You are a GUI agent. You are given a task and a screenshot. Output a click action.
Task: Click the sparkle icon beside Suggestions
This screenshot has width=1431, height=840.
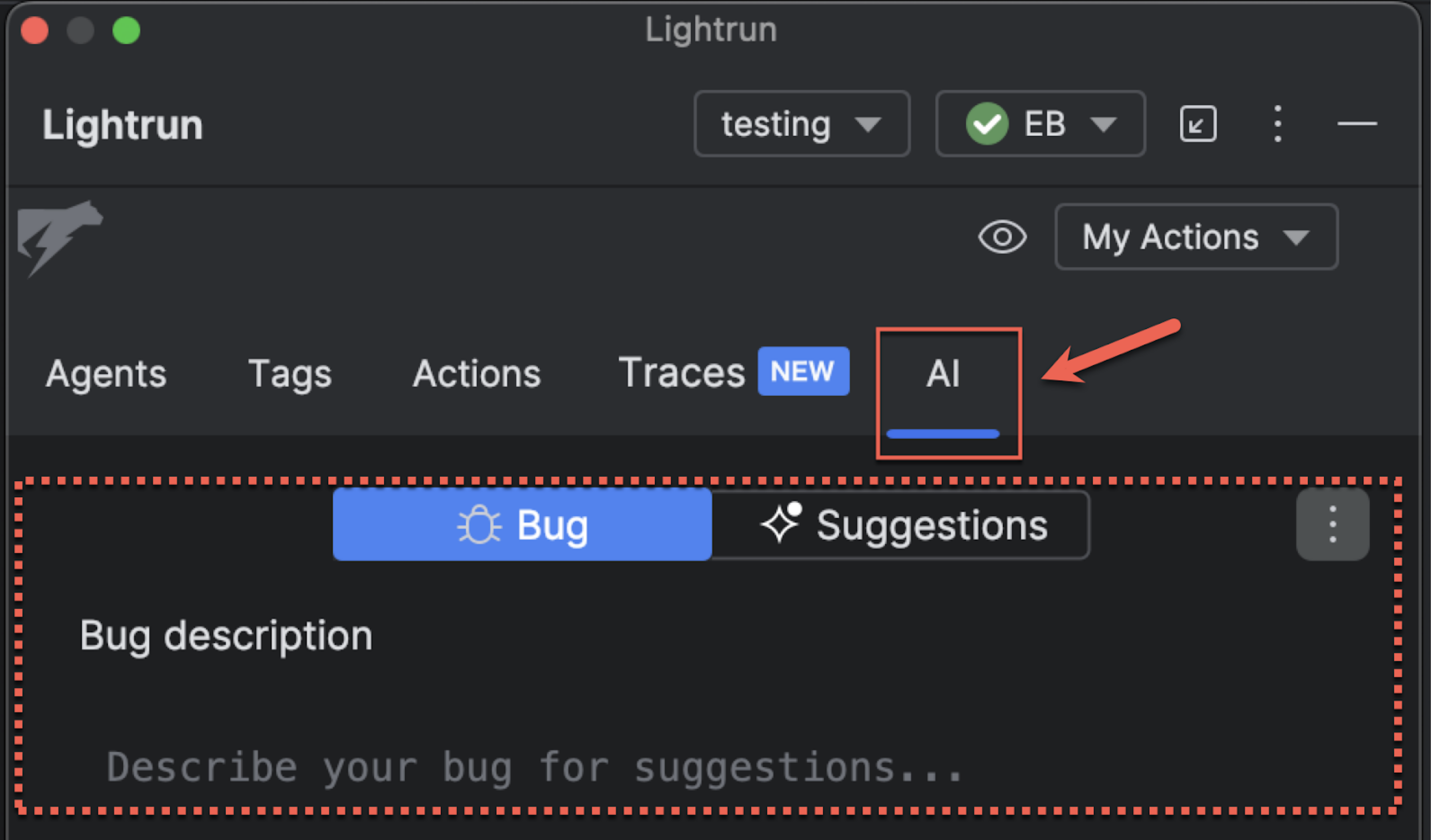pyautogui.click(x=781, y=523)
